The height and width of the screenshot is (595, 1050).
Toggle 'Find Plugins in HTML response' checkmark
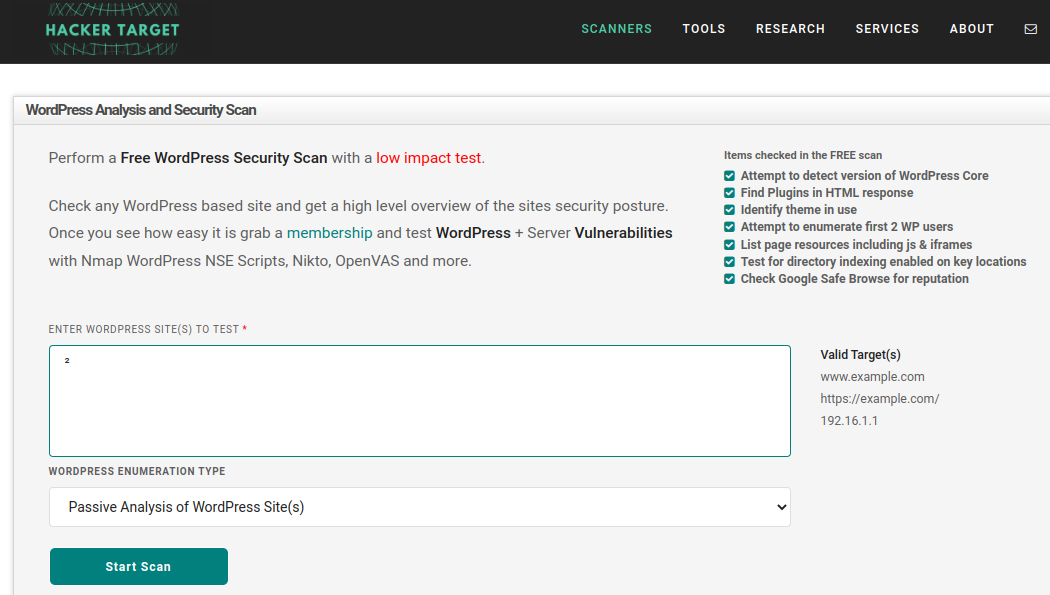(x=729, y=193)
